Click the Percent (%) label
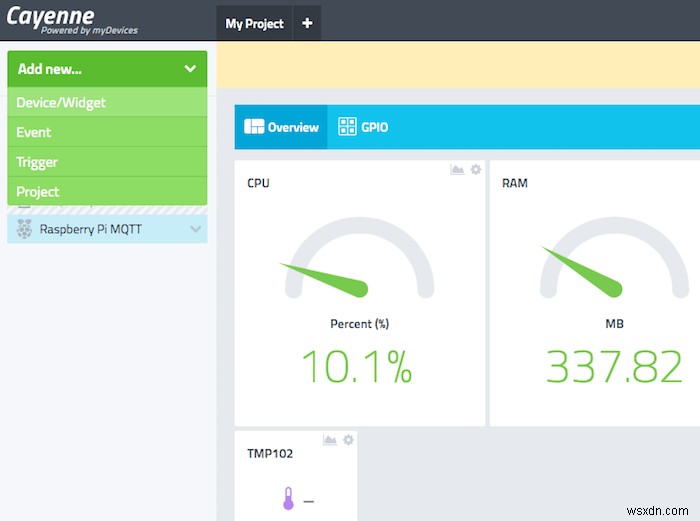Image resolution: width=700 pixels, height=521 pixels. pyautogui.click(x=360, y=324)
